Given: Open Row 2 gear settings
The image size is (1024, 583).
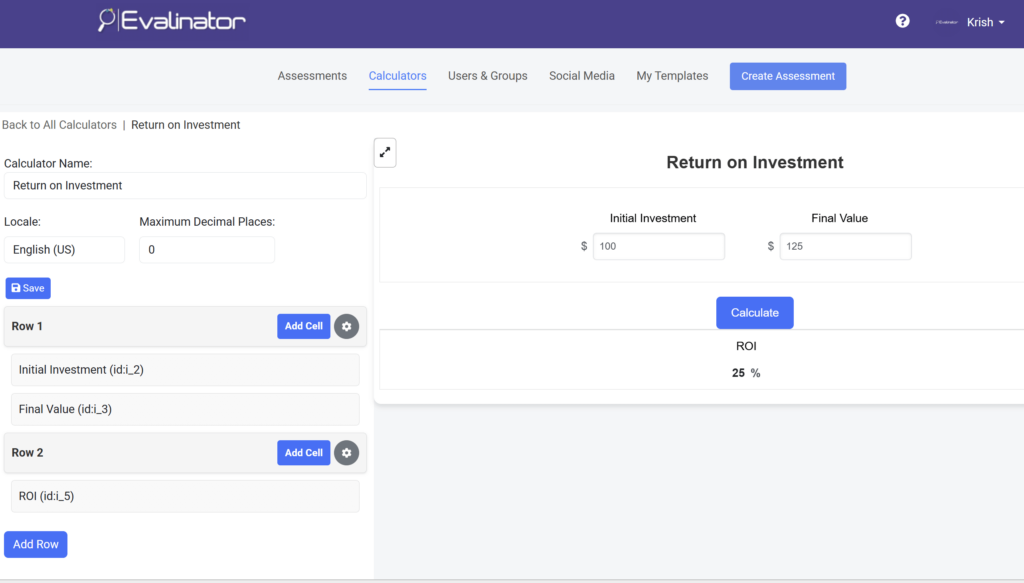Looking at the screenshot, I should pos(346,453).
